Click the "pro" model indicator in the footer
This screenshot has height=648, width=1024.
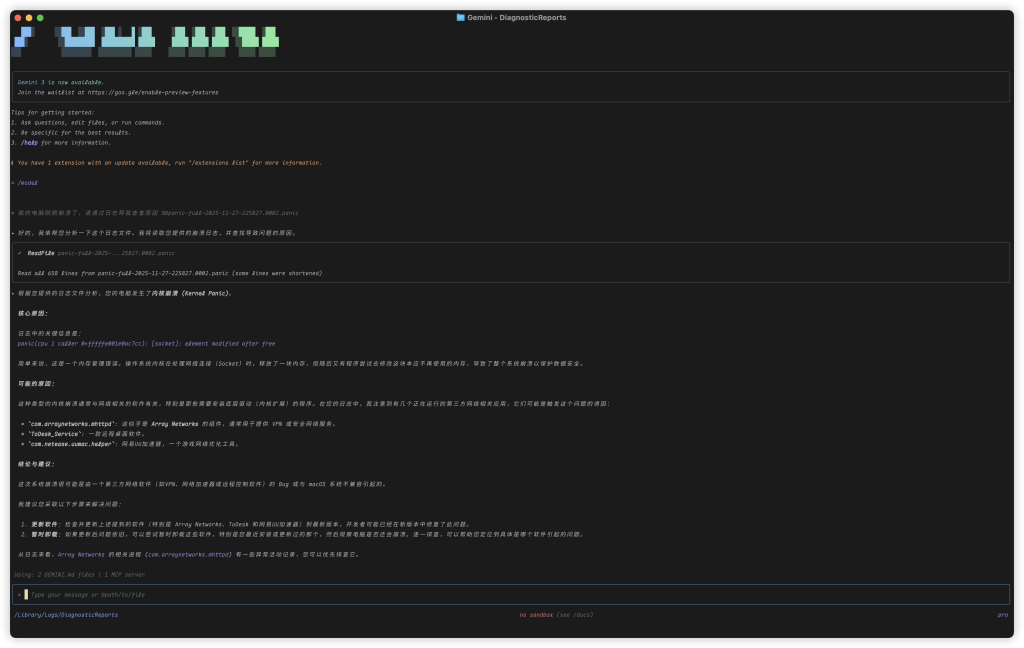pos(1002,615)
